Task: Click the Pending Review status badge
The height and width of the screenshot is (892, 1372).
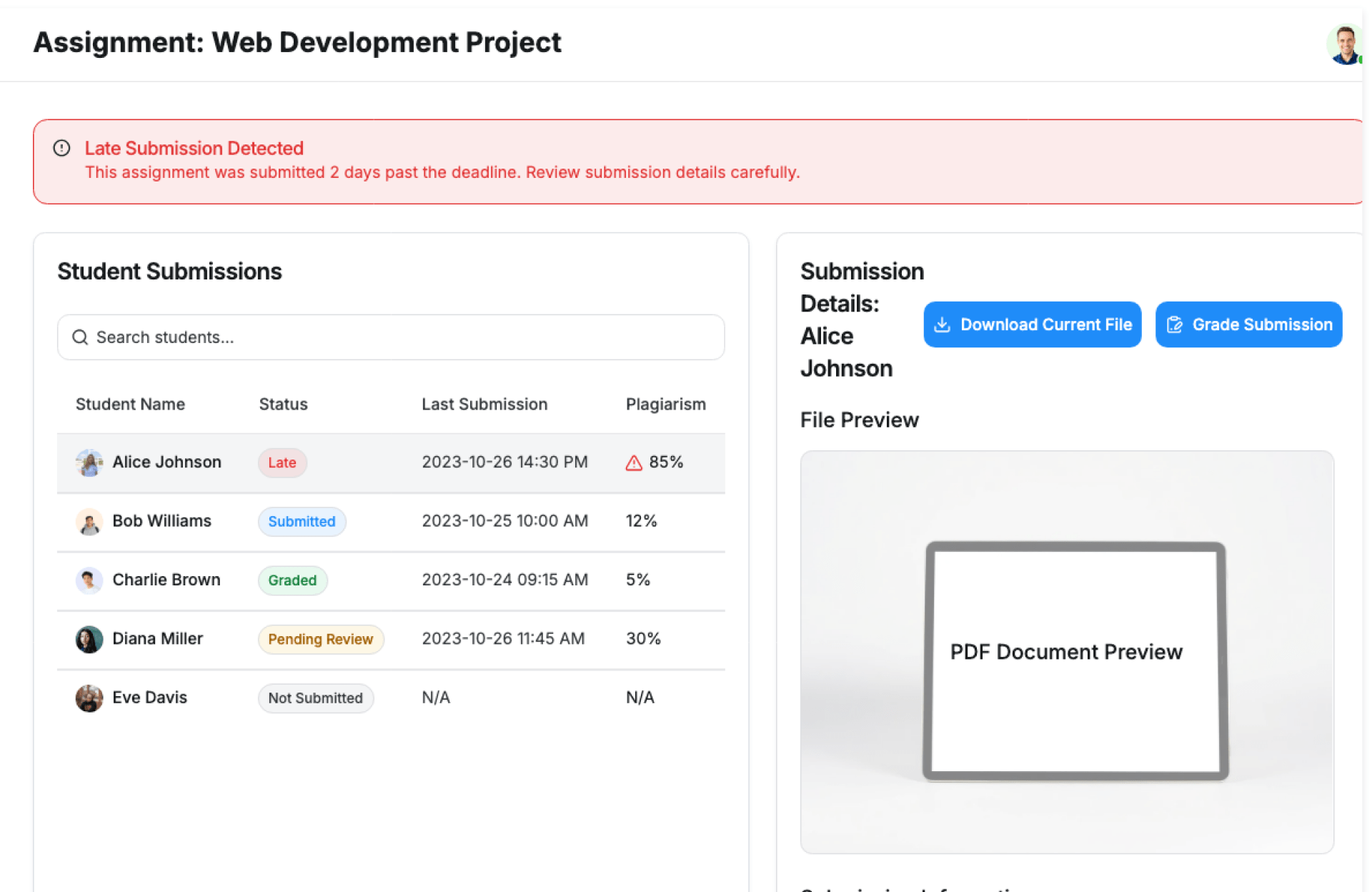Action: [320, 639]
